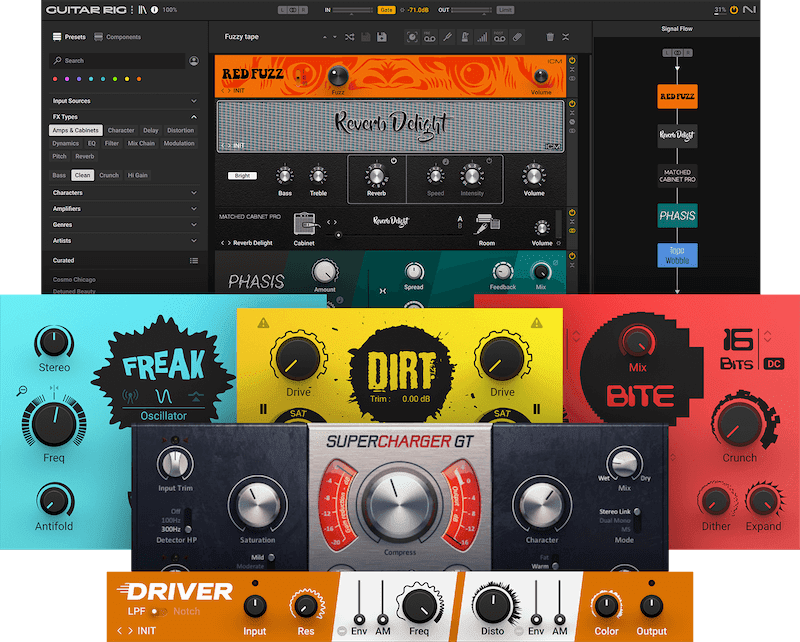Toggle the main power button in header
The width and height of the screenshot is (800, 642).
tap(734, 10)
